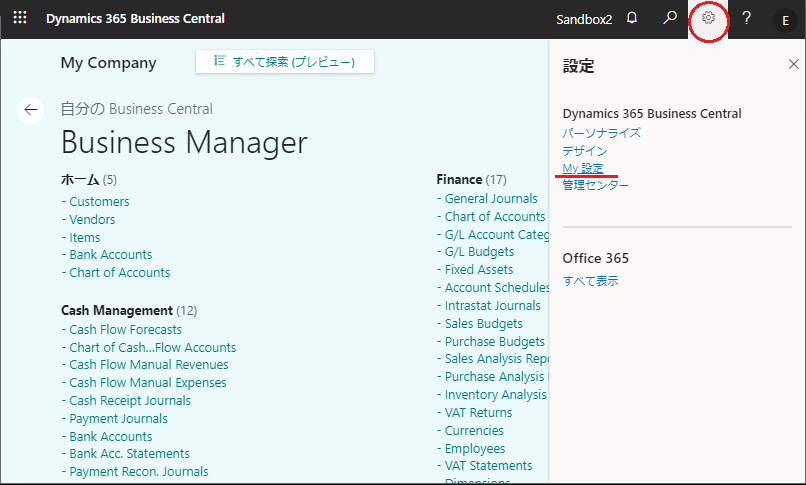
Task: Open the デザイン link
Action: [x=585, y=151]
